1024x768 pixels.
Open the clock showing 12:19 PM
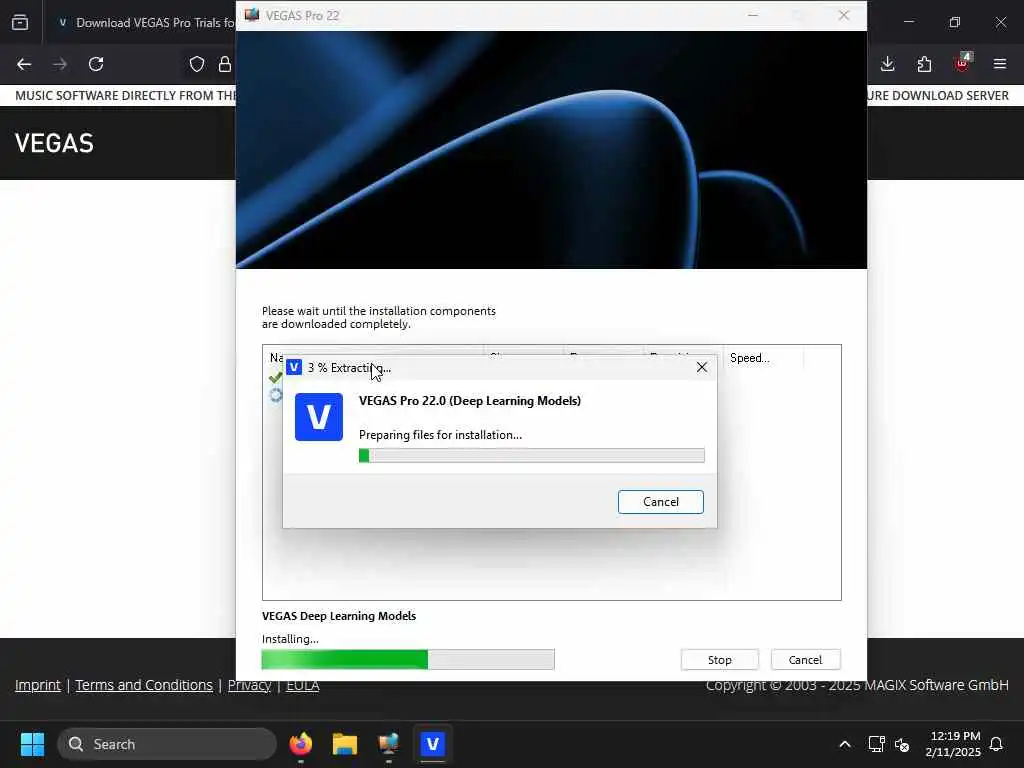pos(953,744)
